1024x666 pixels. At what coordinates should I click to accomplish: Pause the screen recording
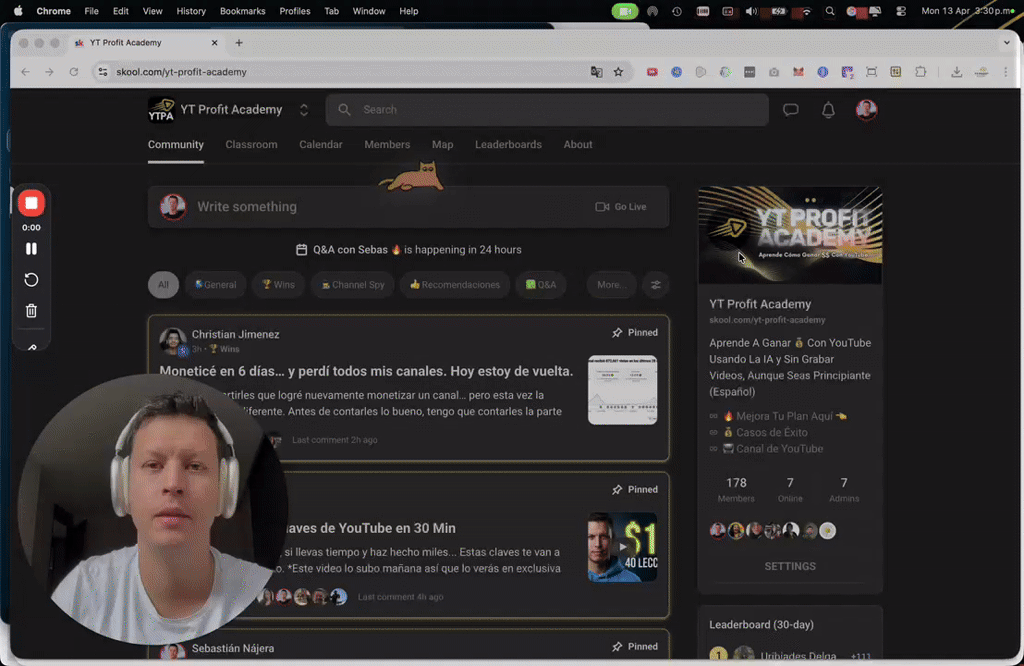click(31, 249)
